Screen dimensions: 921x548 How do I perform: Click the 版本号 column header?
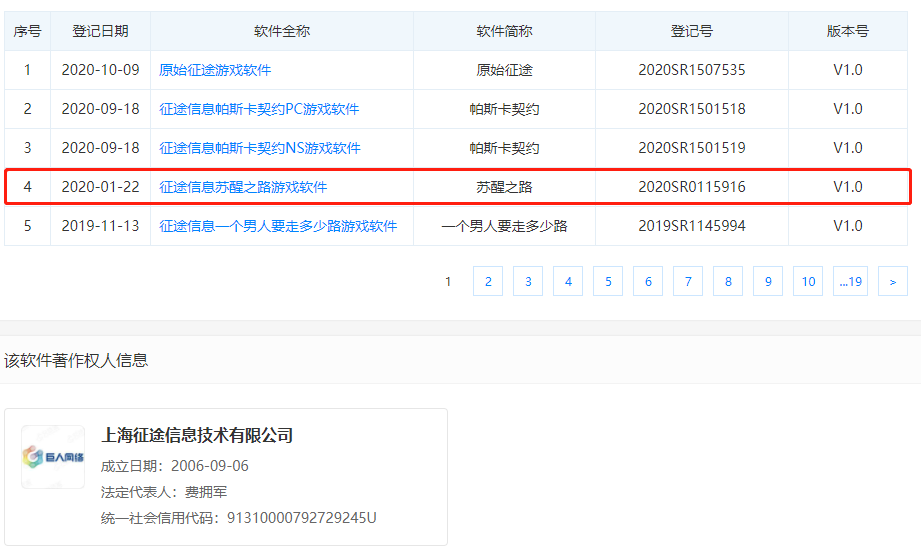point(848,31)
